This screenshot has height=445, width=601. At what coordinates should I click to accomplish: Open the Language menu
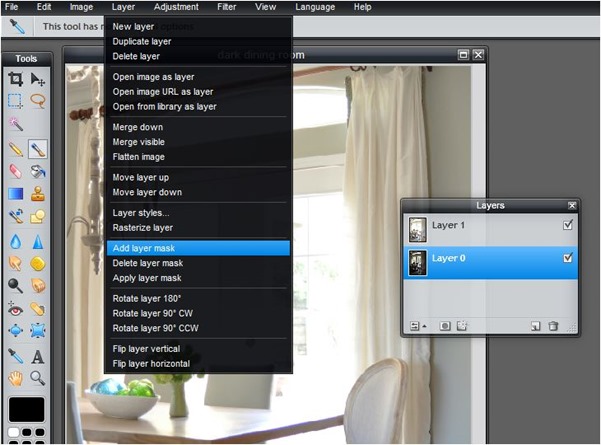[315, 7]
